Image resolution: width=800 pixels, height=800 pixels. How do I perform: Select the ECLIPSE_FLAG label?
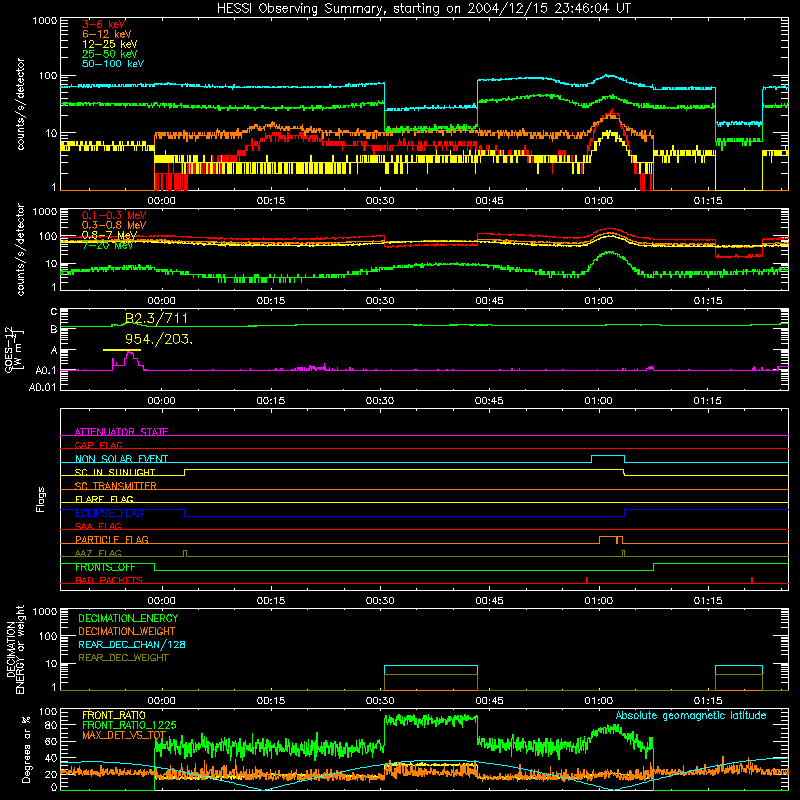click(x=109, y=513)
